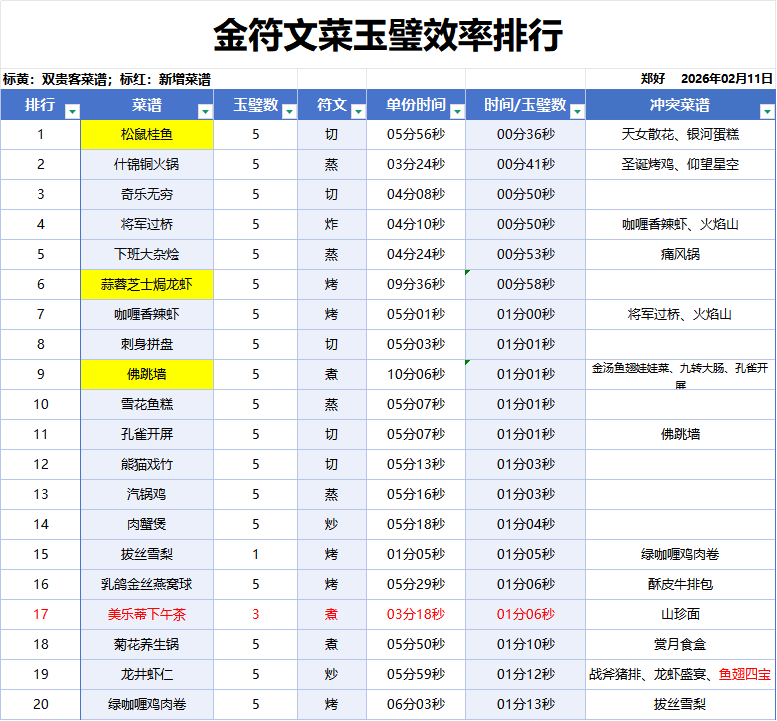
Task: Open the 单份时间 column filter dropdown
Action: [457, 111]
